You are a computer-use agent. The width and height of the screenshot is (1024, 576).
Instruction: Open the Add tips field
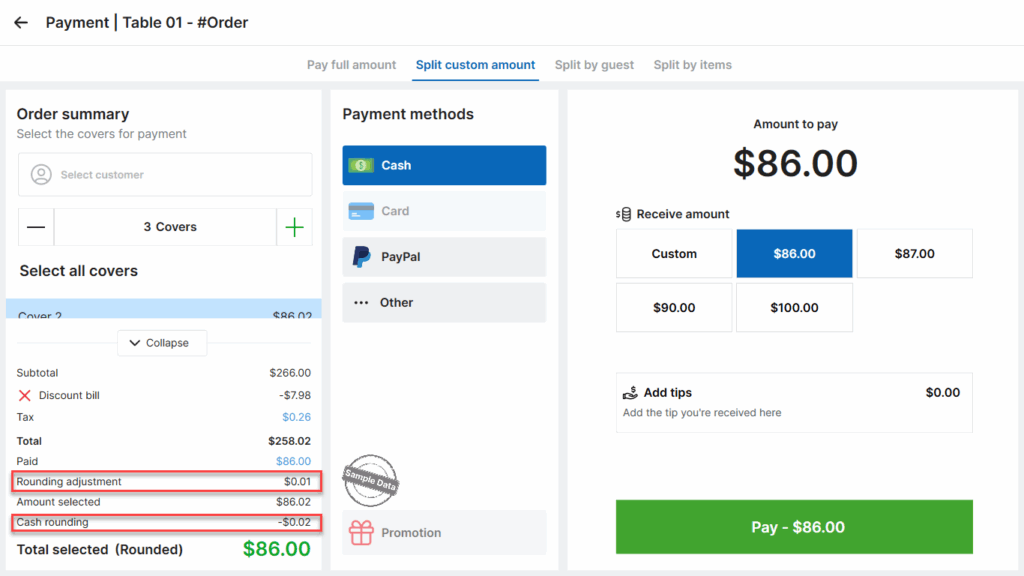coord(794,402)
